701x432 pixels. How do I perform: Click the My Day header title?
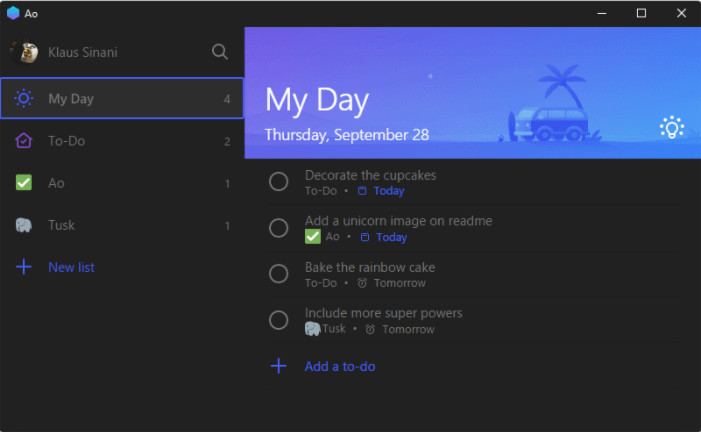click(317, 101)
